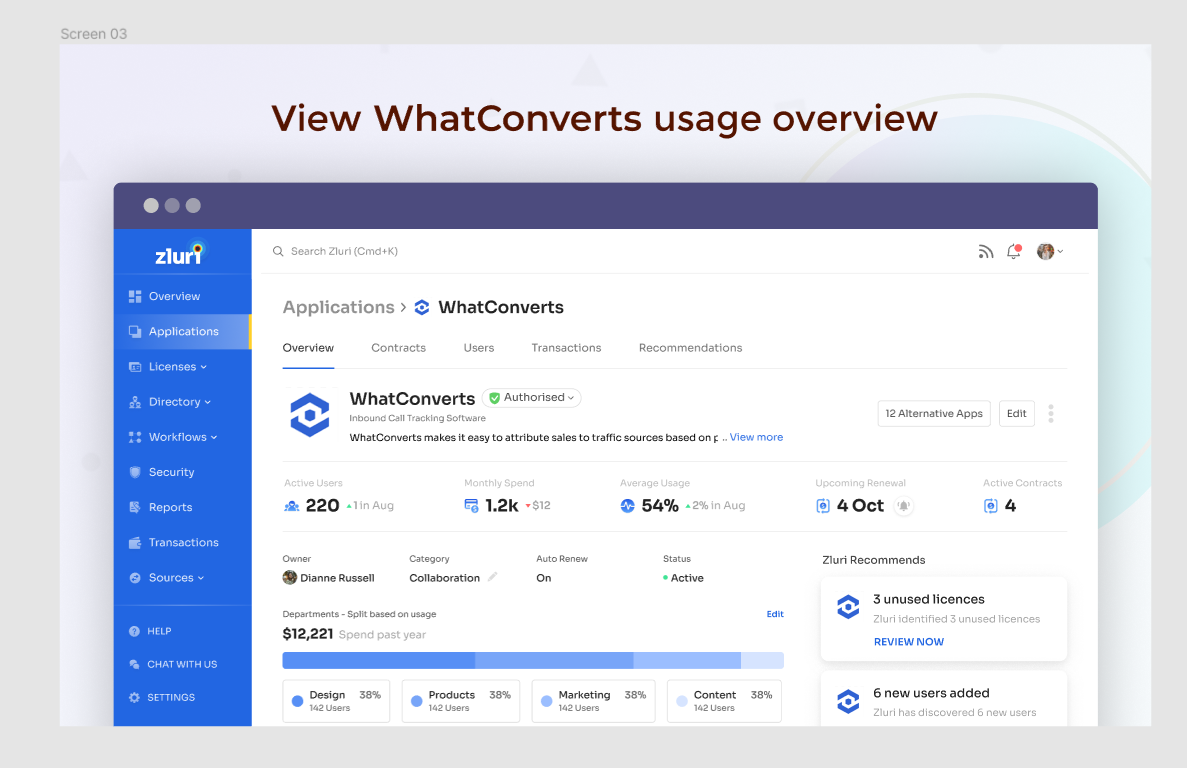Open the Authorised status dropdown
This screenshot has width=1187, height=768.
pos(531,398)
